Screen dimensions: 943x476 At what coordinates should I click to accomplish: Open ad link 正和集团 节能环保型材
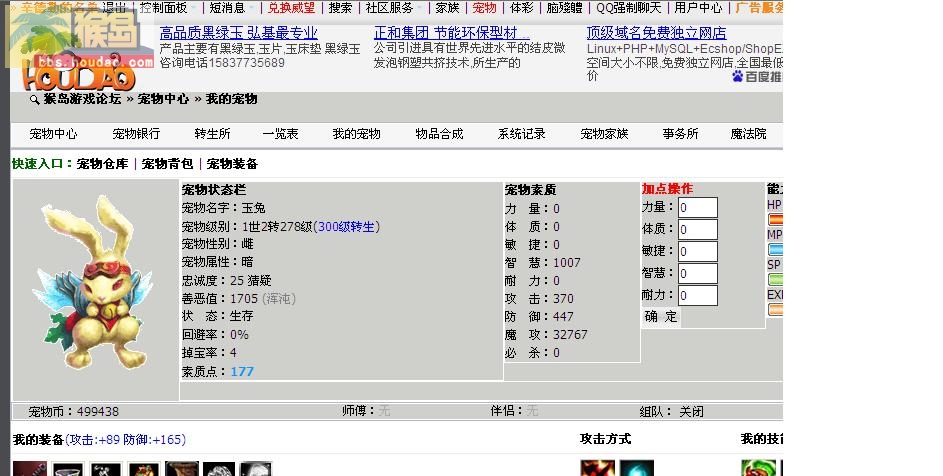[x=452, y=33]
